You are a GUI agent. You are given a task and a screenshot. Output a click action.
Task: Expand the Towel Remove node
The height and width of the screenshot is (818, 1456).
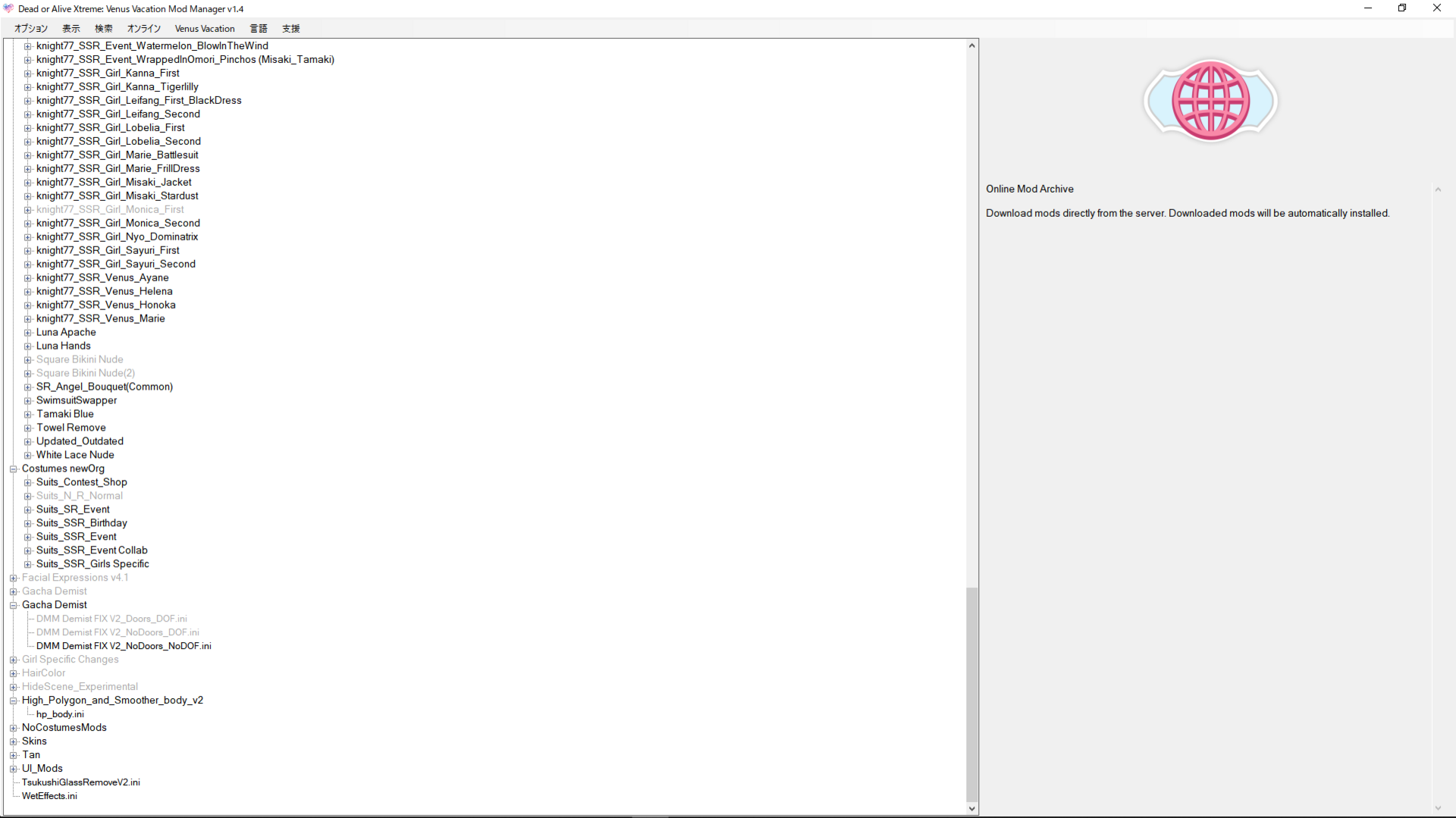pyautogui.click(x=28, y=428)
